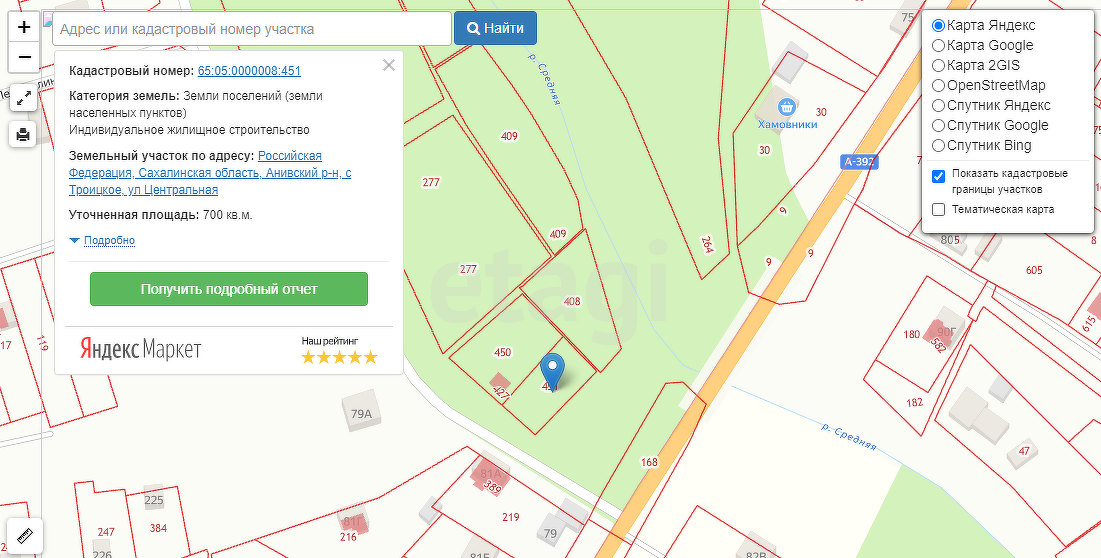Click the print map icon

(24, 133)
